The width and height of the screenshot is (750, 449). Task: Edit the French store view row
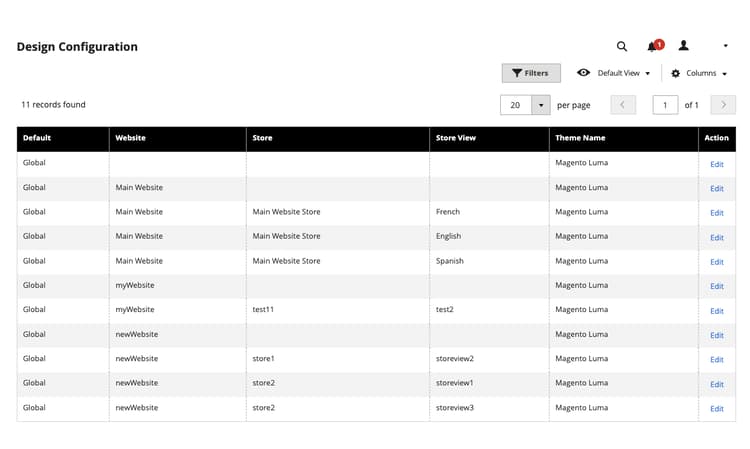(x=717, y=213)
